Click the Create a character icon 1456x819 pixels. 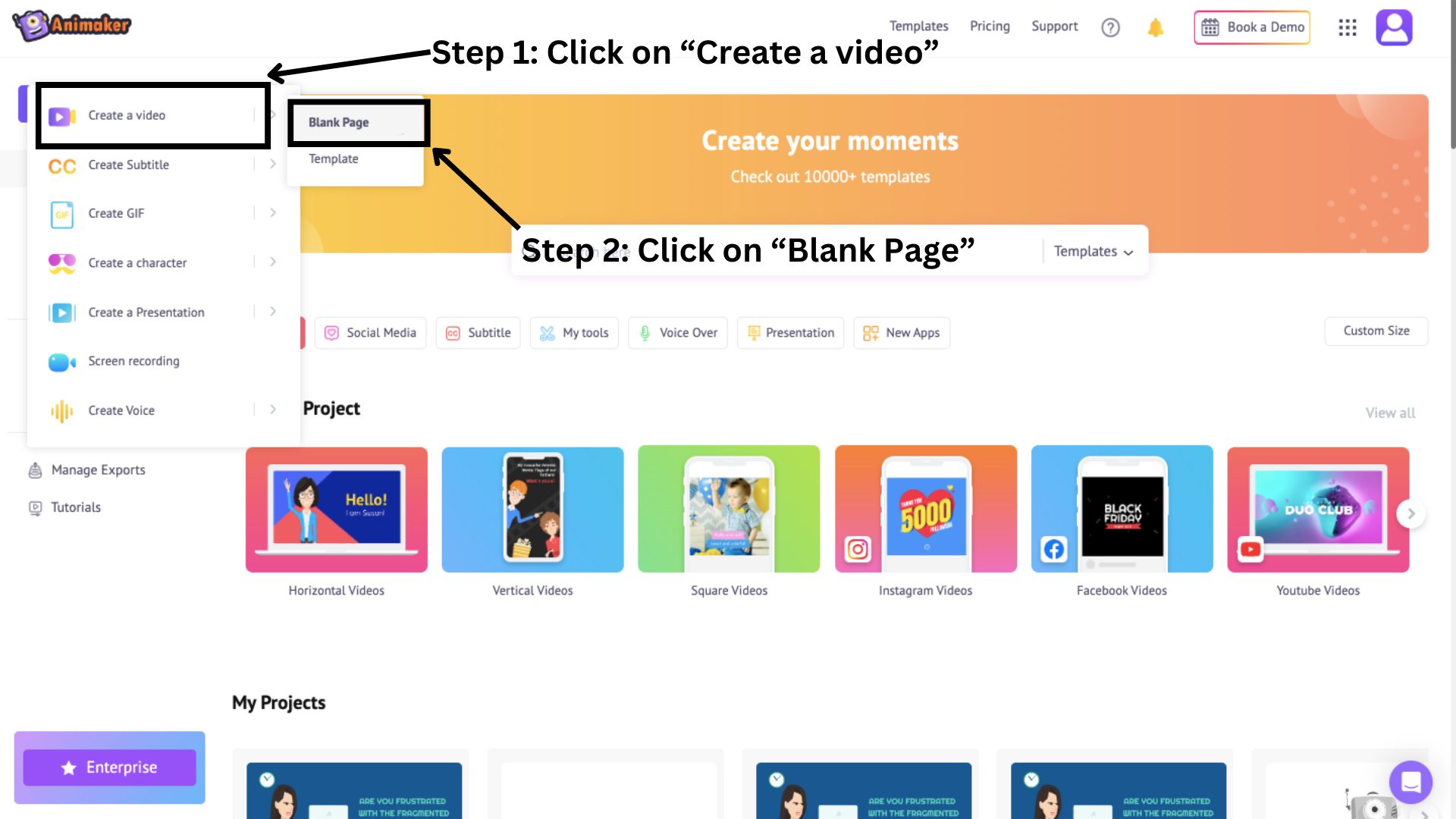click(62, 262)
